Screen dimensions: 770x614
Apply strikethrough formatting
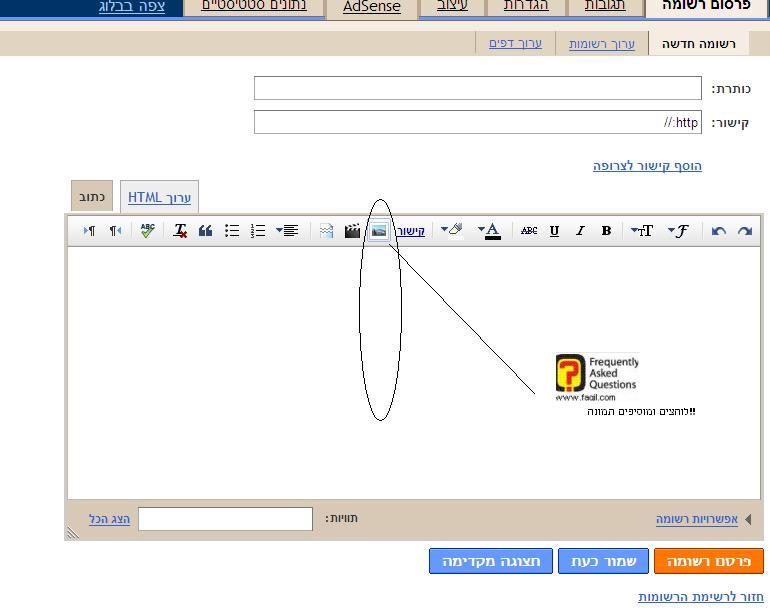529,231
